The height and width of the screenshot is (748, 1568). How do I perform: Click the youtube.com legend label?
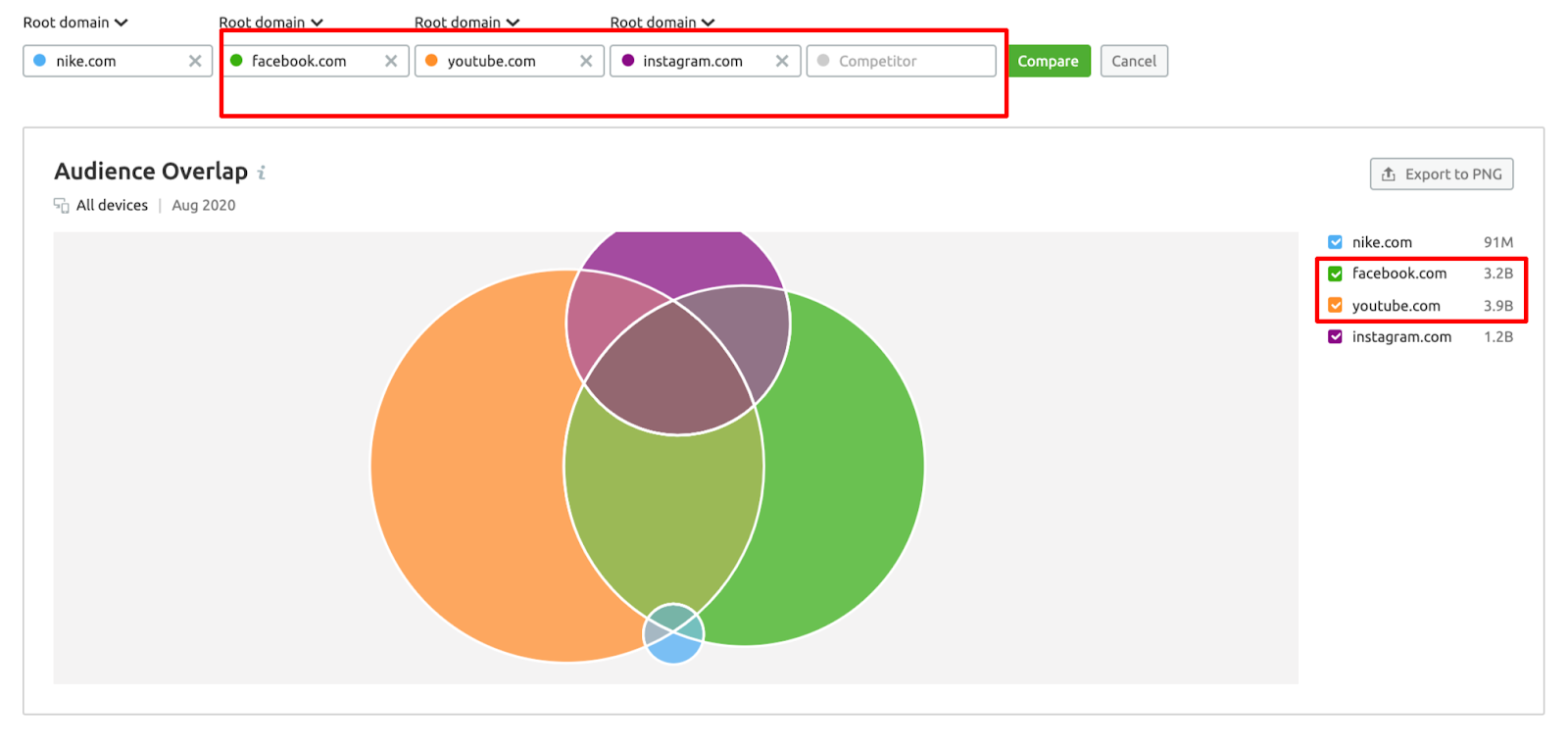[x=1396, y=306]
